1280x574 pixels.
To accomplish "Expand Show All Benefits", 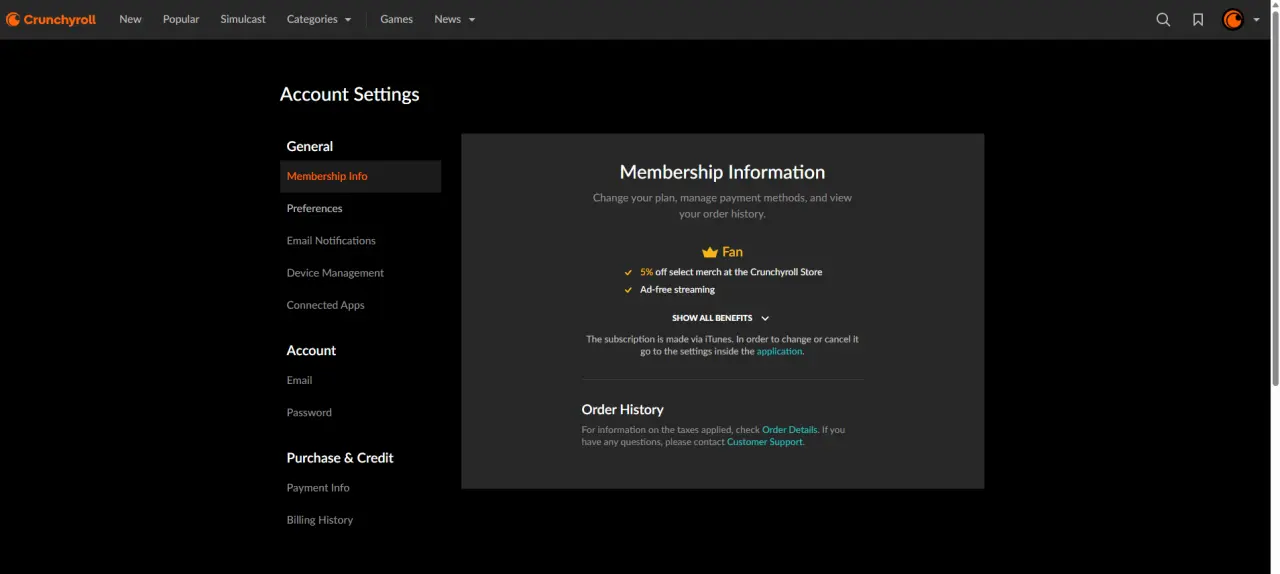I will [x=721, y=318].
